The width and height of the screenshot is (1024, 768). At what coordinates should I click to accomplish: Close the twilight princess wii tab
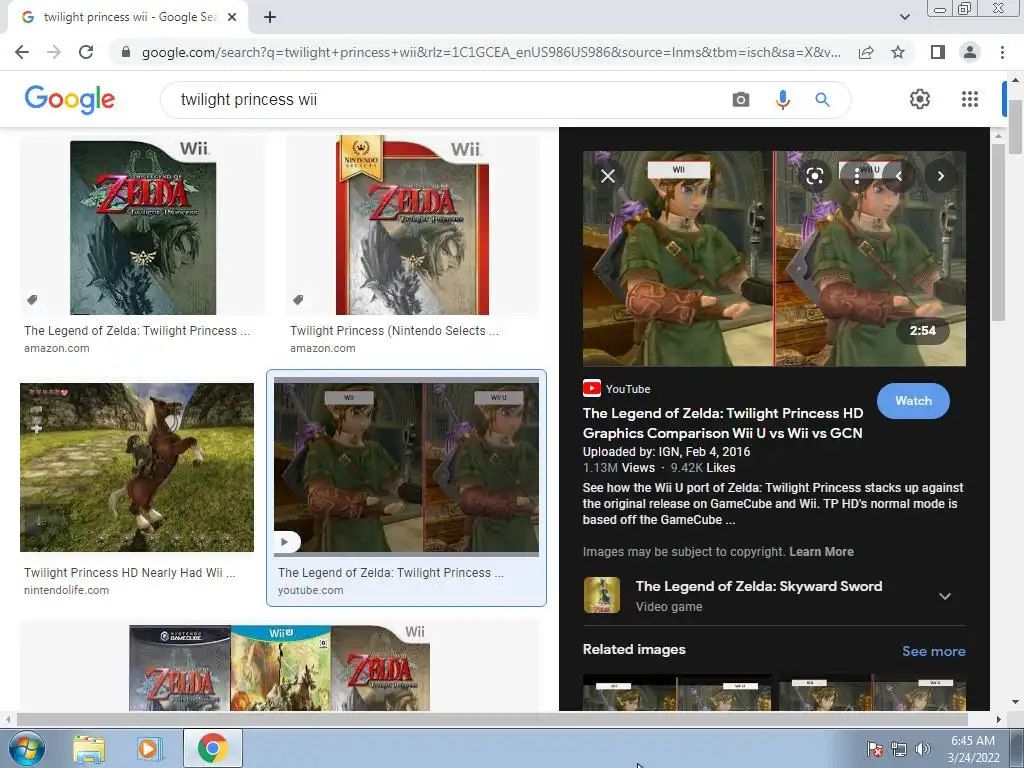tap(232, 18)
